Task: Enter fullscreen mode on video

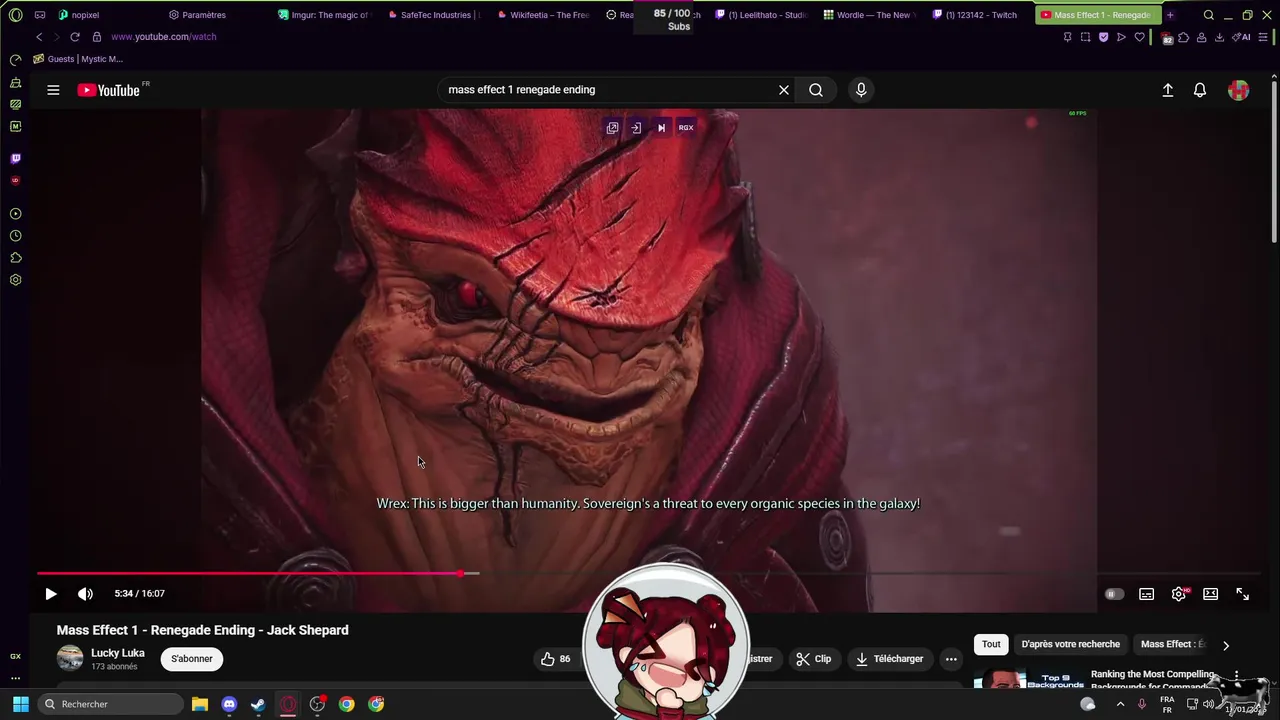Action: tap(1243, 594)
